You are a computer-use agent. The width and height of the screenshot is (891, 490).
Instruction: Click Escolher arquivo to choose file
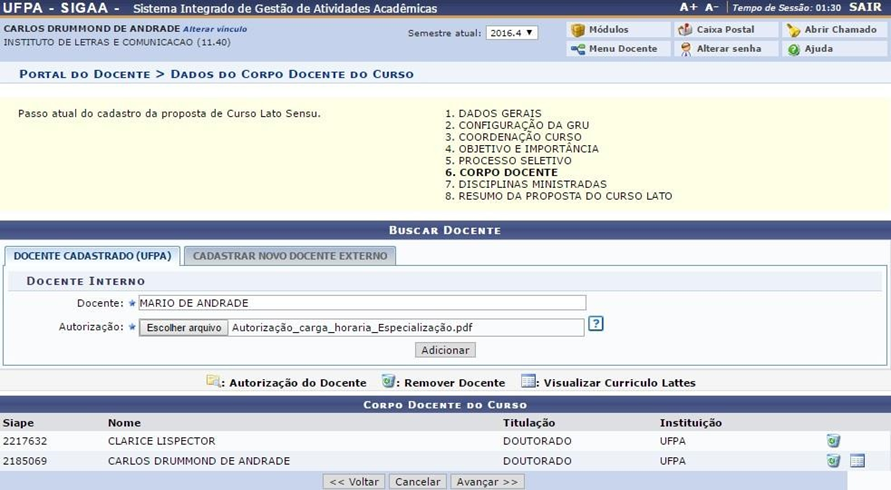tap(183, 328)
